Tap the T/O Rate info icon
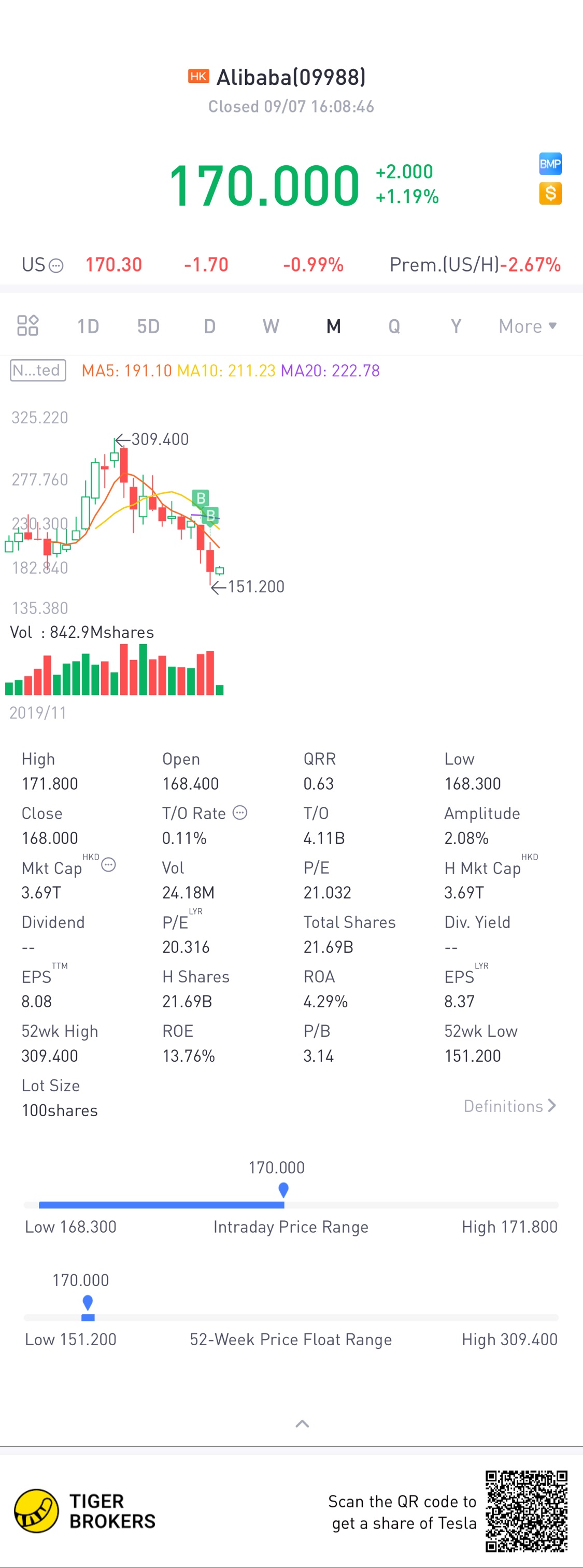 point(240,812)
